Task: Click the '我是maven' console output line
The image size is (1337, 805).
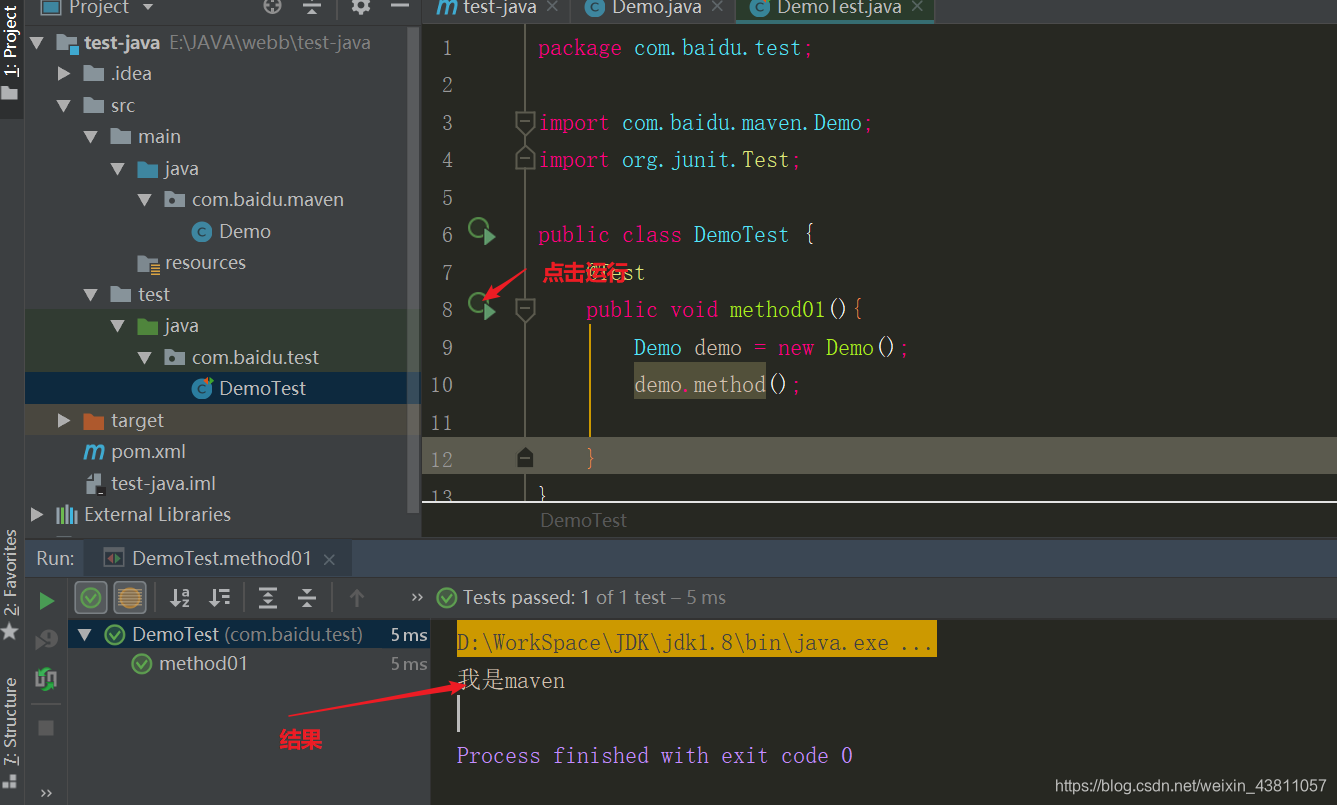Action: 511,681
